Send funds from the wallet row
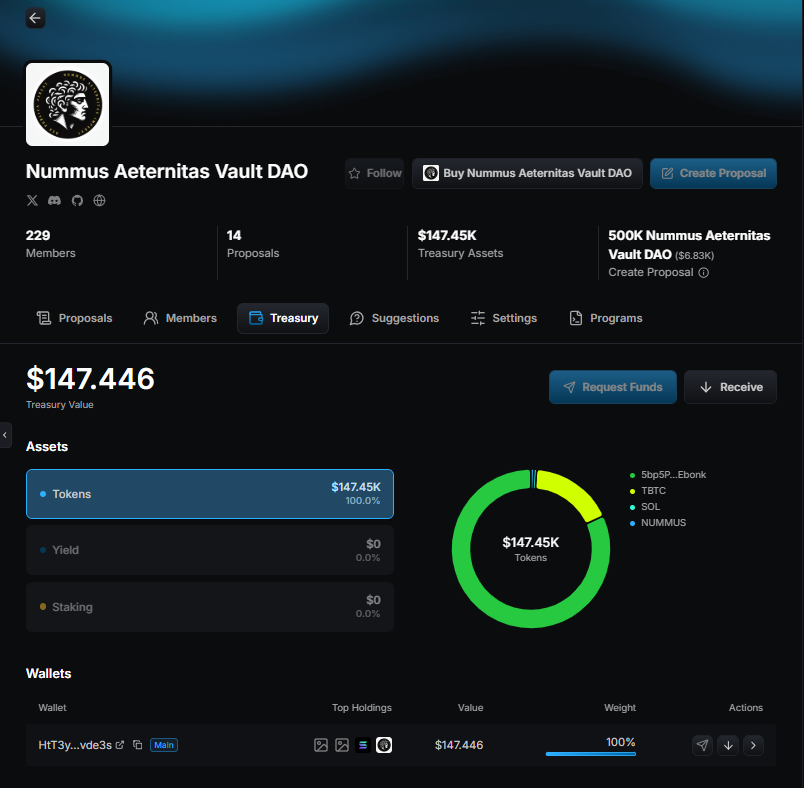 702,745
